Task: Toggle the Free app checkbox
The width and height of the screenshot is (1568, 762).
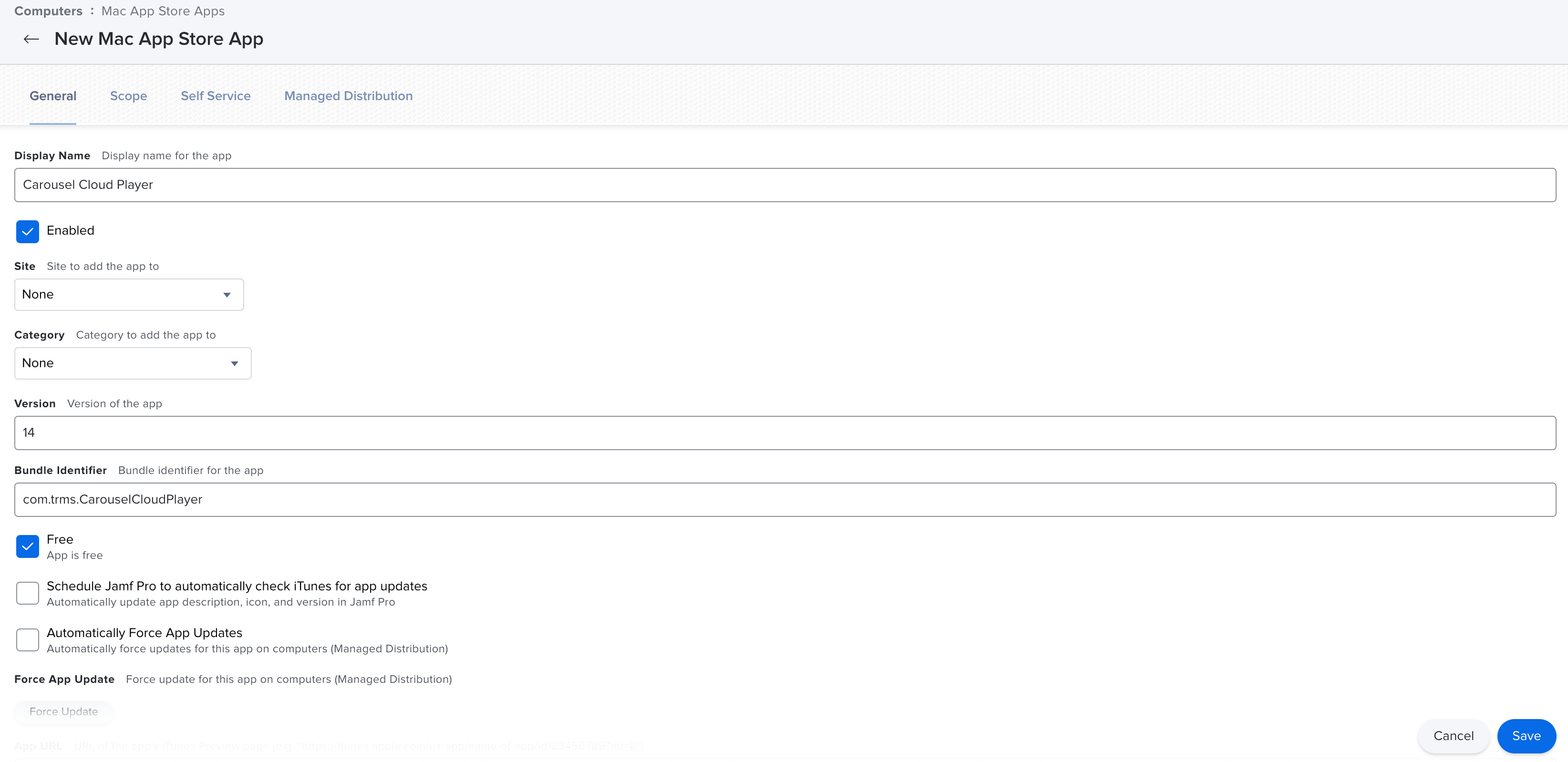Action: tap(27, 546)
